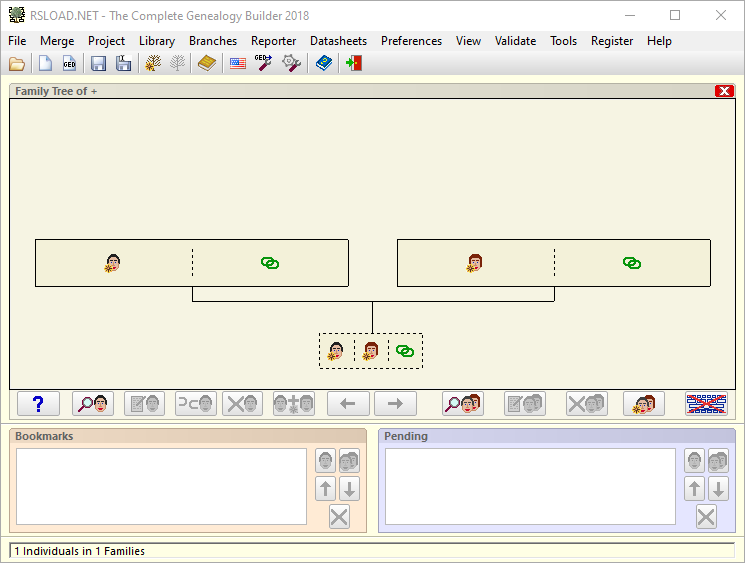Viewport: 745px width, 563px height.
Task: Move pending item up with the arrow
Action: (694, 489)
